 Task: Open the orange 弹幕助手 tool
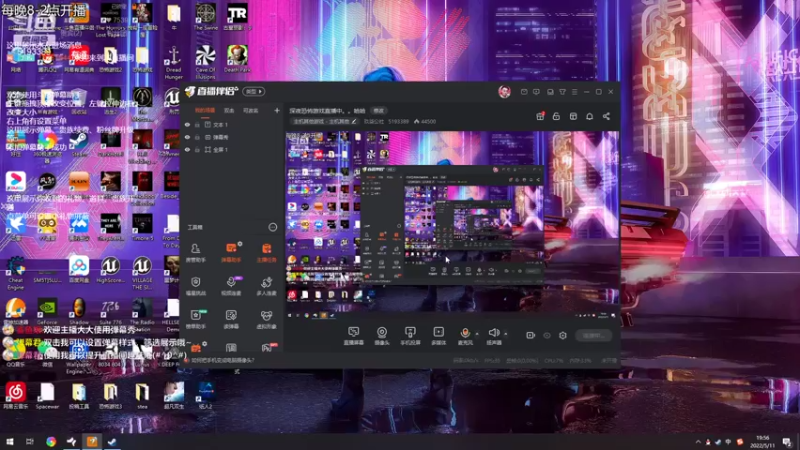[231, 253]
